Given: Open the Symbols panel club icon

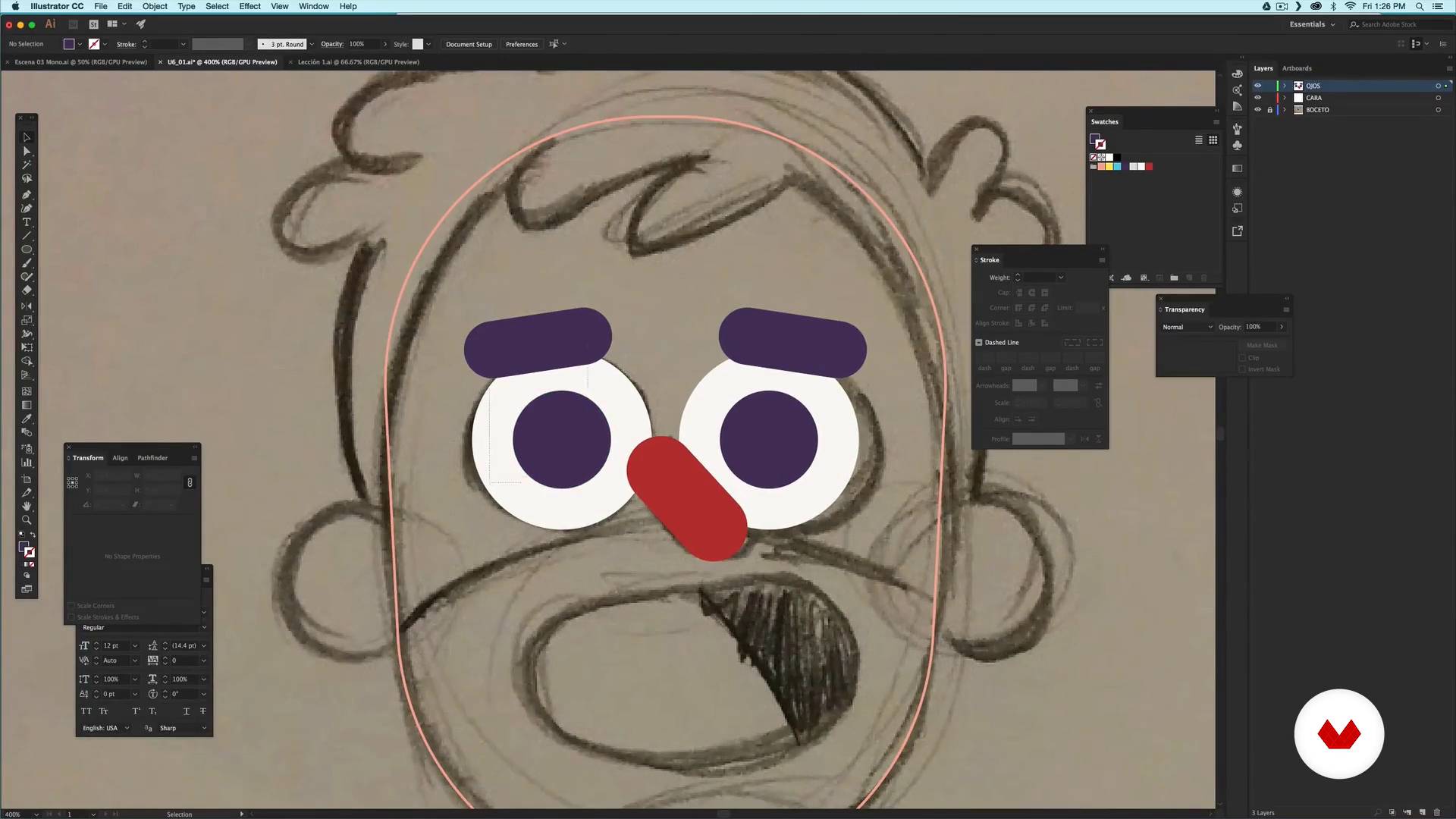Looking at the screenshot, I should tap(1238, 145).
